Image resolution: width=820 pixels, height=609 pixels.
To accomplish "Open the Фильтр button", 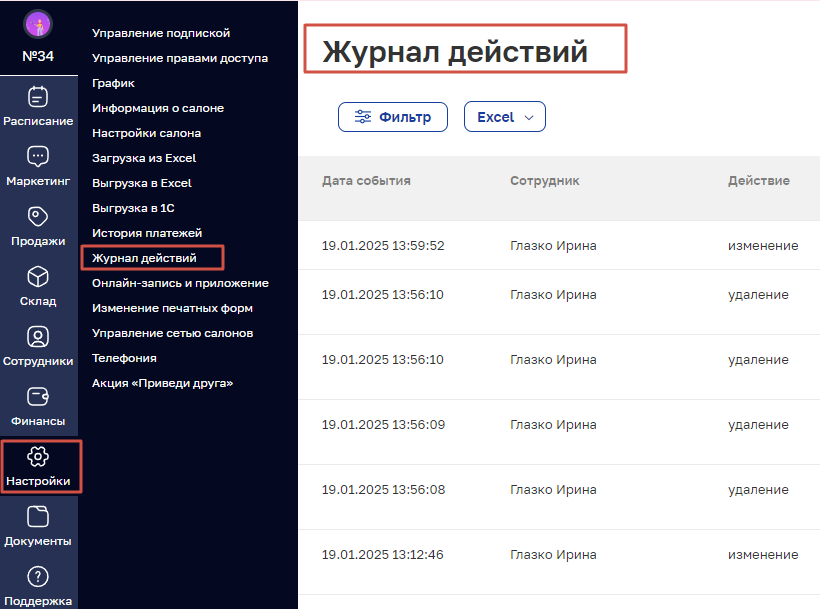I will coord(393,117).
